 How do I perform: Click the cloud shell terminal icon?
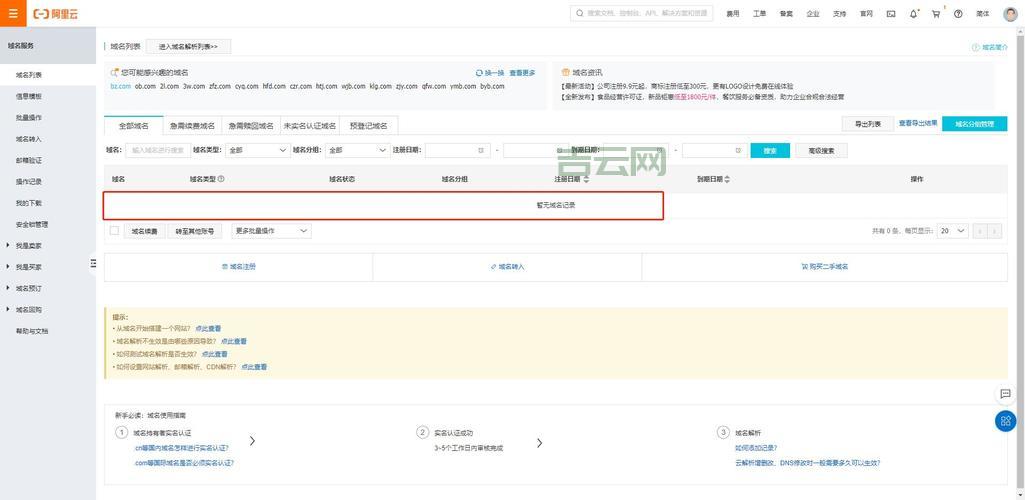click(891, 14)
